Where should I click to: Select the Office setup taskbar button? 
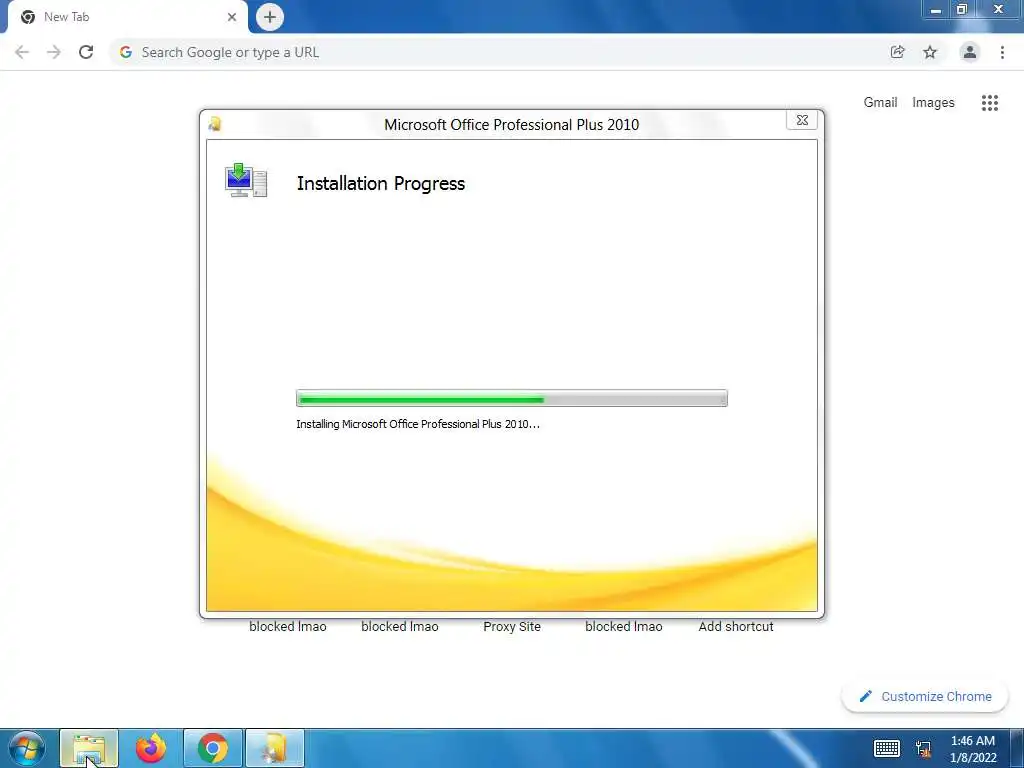point(275,748)
